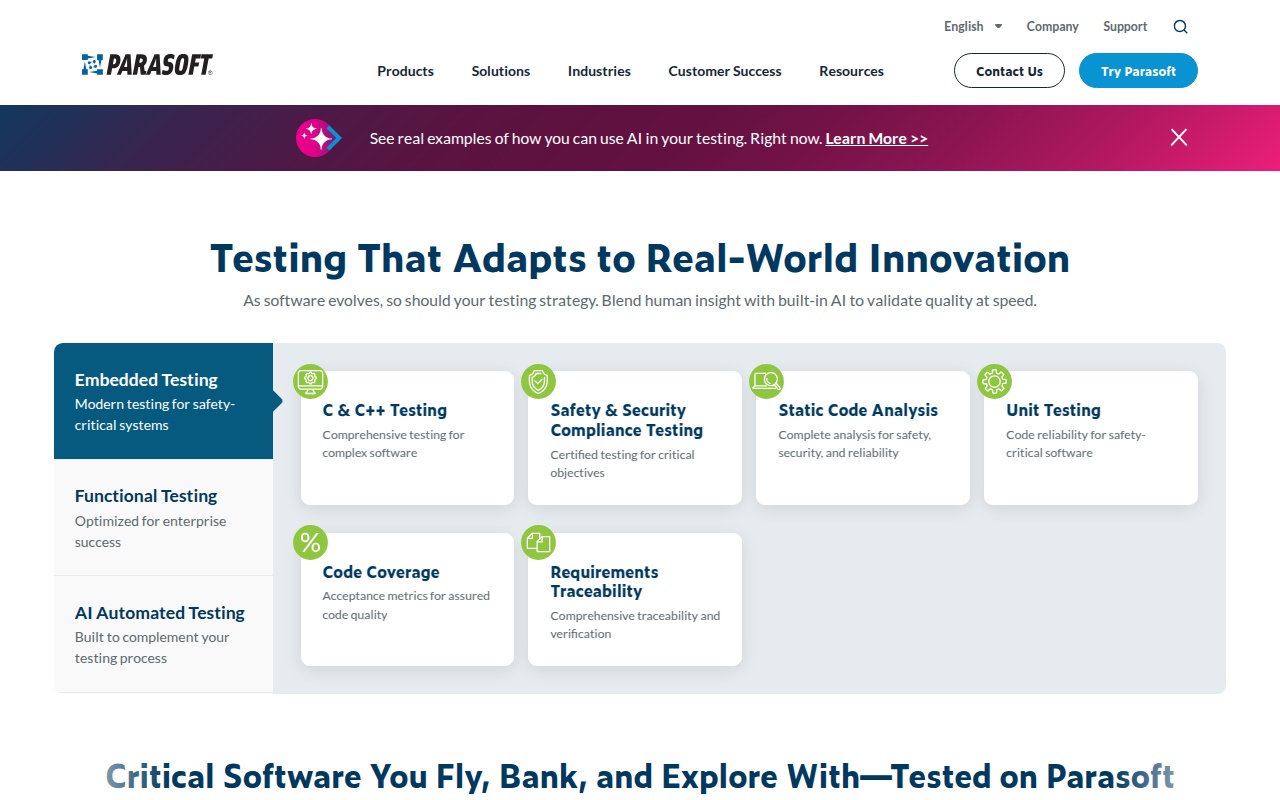Open the Industries menu

[599, 71]
